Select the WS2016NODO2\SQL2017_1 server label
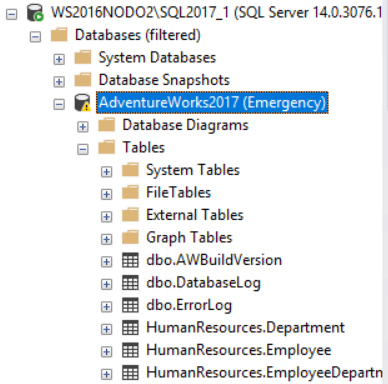The height and width of the screenshot is (384, 388). click(217, 13)
